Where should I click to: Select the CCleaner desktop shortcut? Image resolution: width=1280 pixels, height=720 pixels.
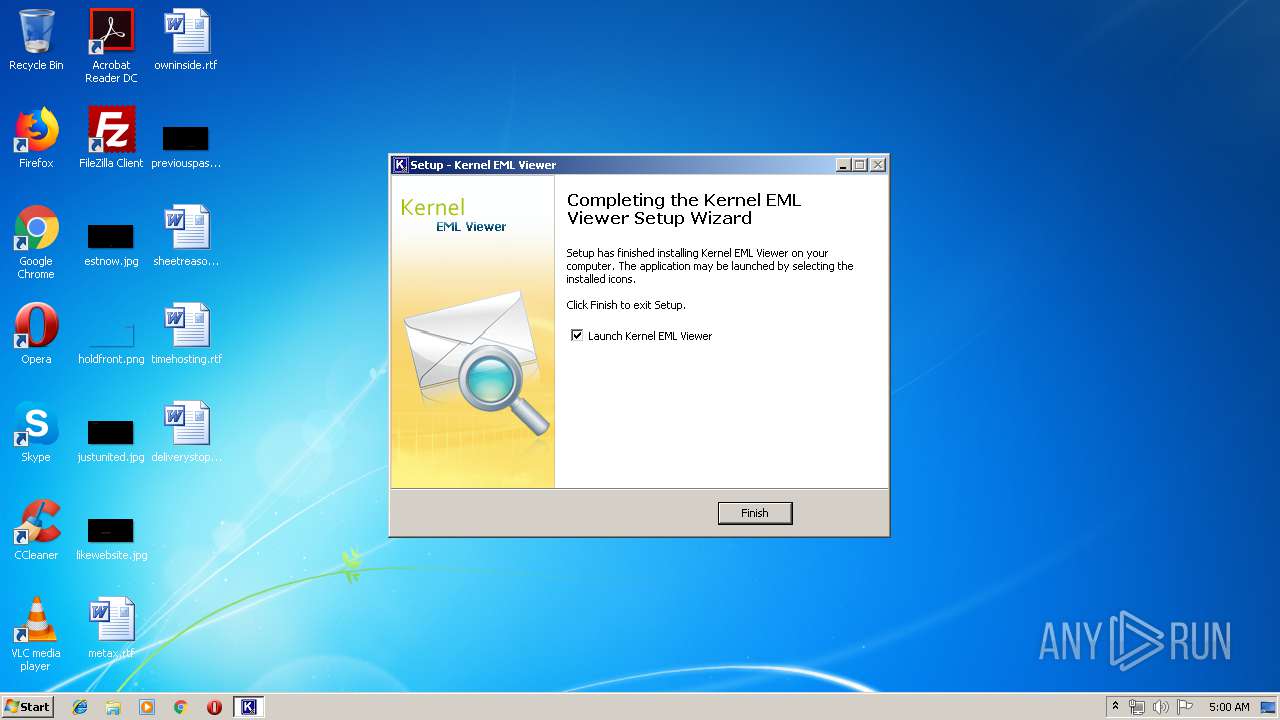click(x=36, y=530)
